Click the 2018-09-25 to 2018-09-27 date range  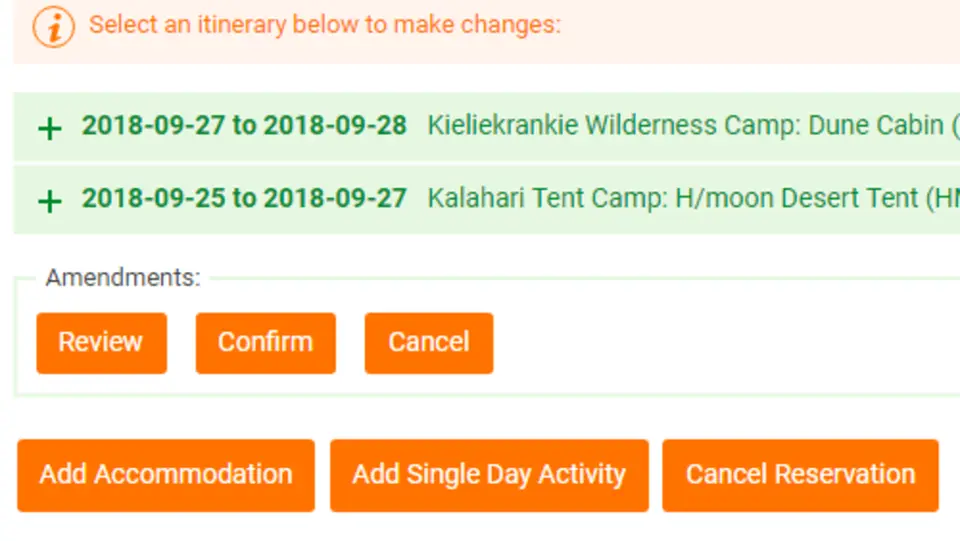pos(244,198)
